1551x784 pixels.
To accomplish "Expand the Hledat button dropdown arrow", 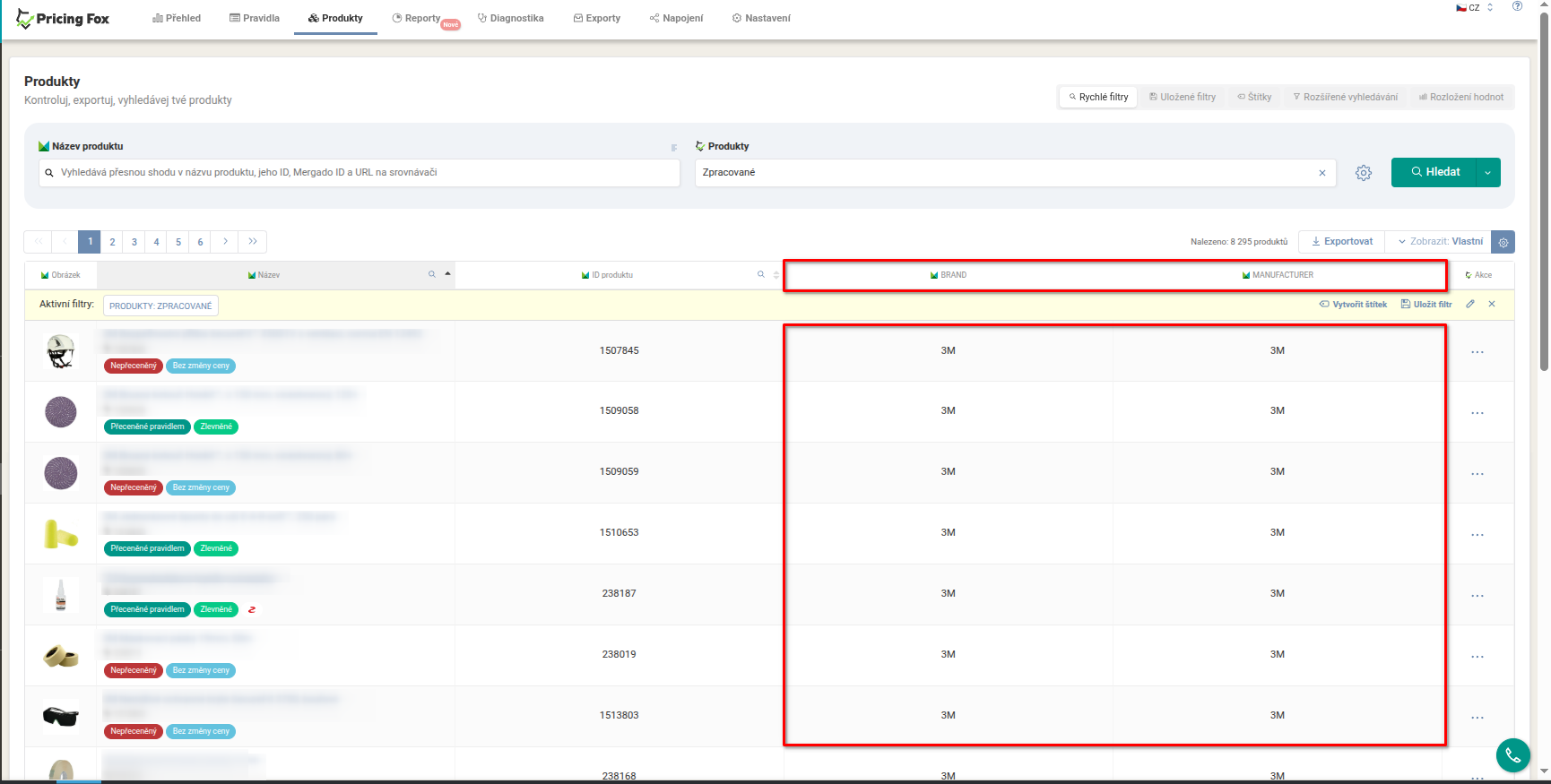I will (1487, 173).
